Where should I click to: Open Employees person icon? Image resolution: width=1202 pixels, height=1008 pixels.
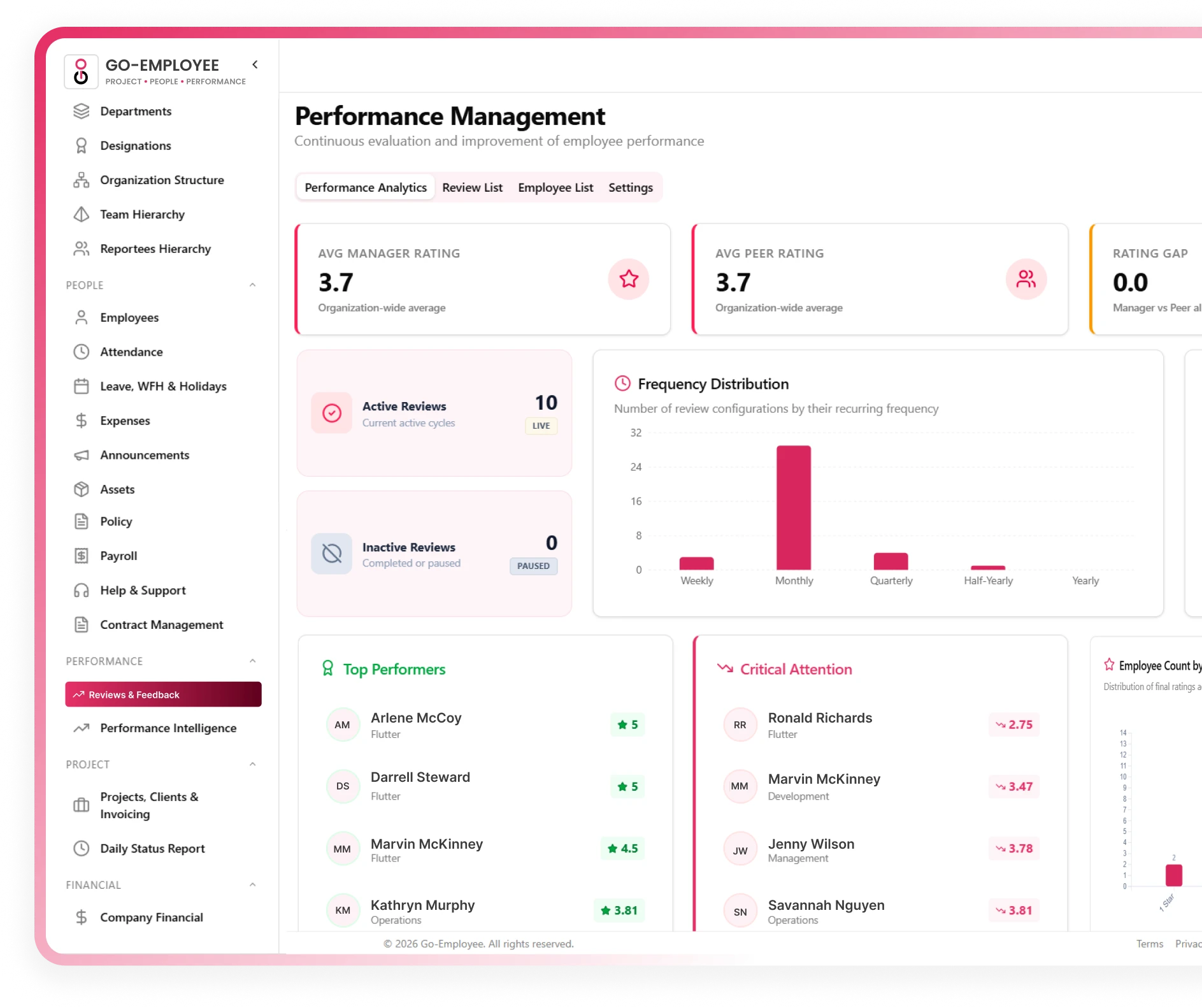(81, 318)
